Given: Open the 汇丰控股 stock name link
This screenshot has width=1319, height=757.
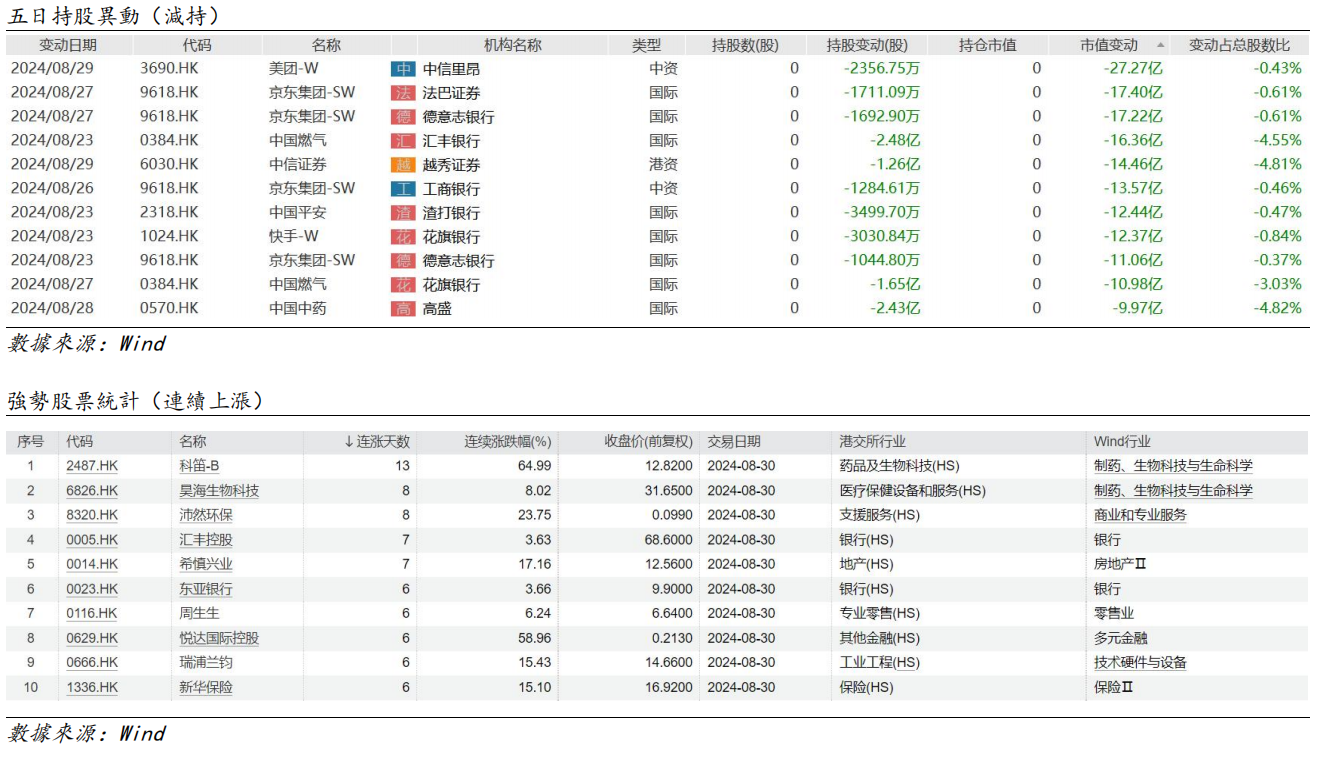Looking at the screenshot, I should pos(206,540).
